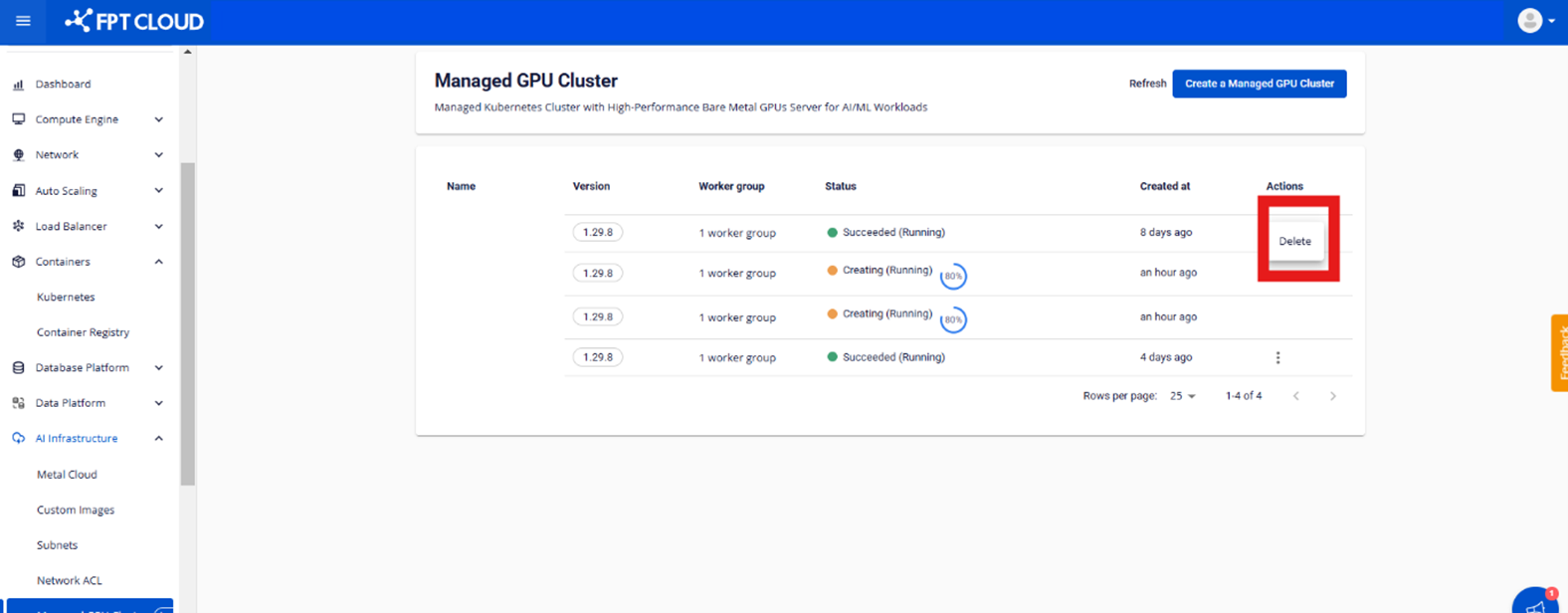Click the FPT Cloud logo
The image size is (1568, 613).
point(134,21)
